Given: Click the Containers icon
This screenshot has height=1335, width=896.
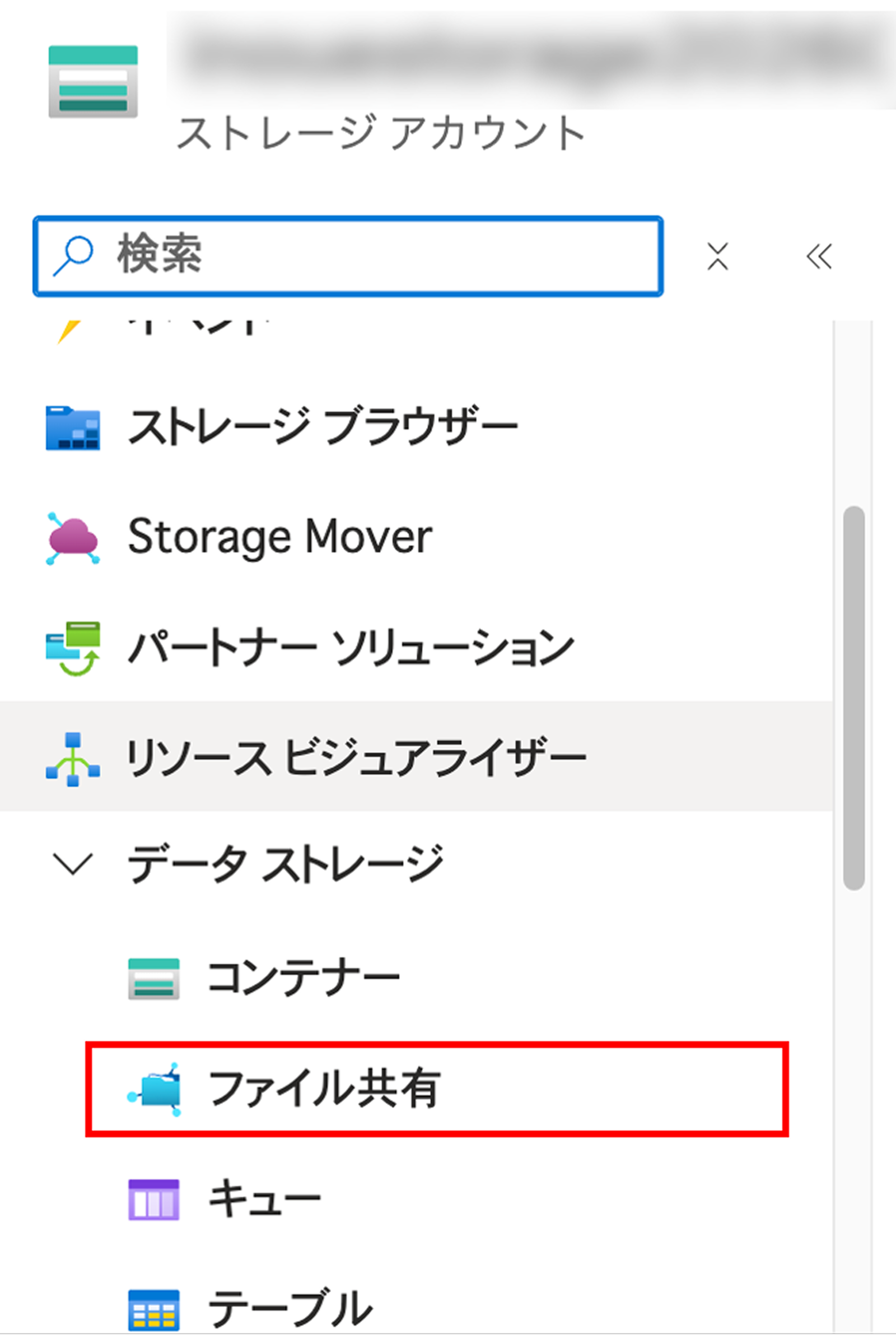Looking at the screenshot, I should coord(153,978).
